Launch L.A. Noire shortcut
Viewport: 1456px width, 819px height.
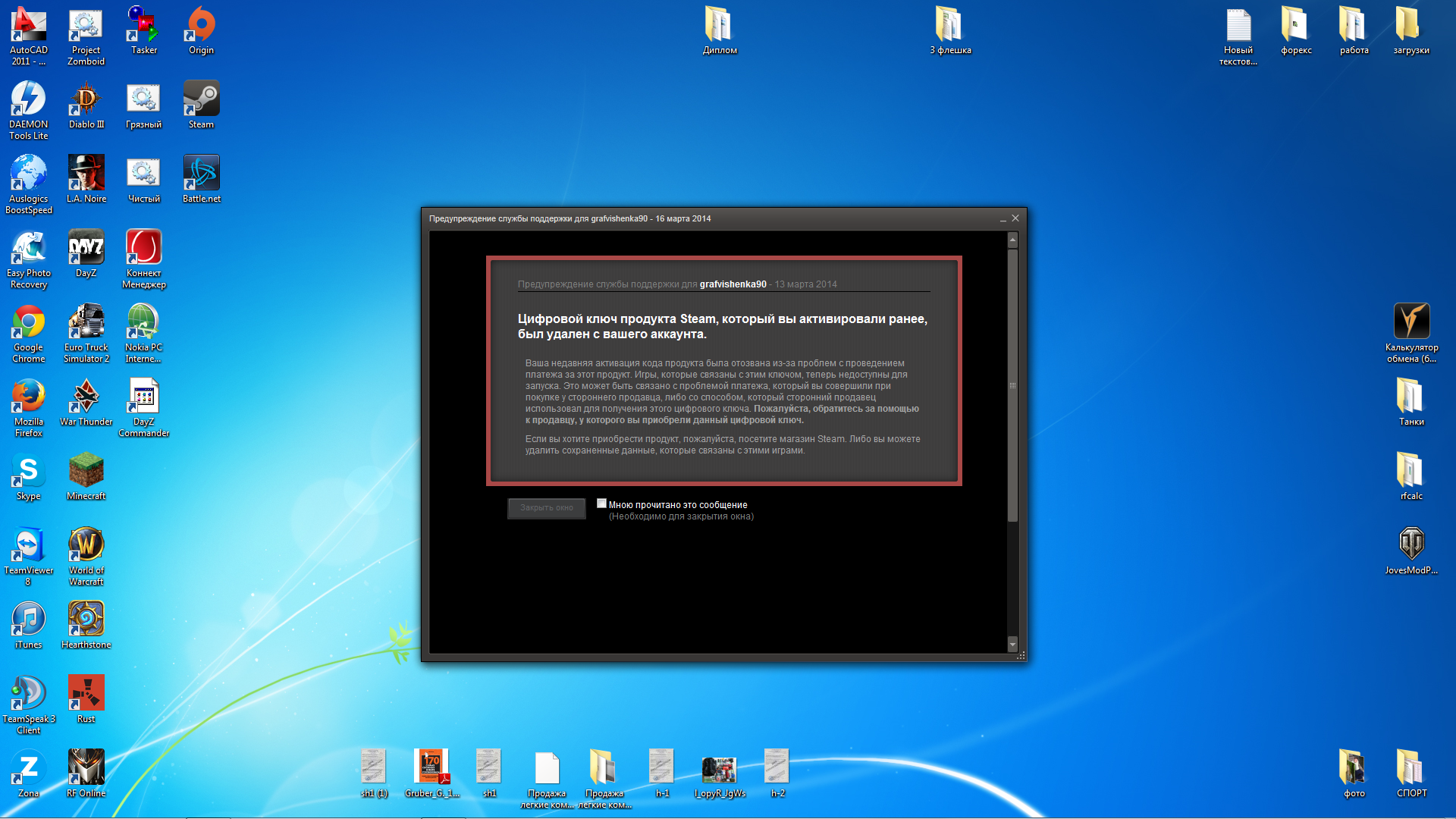coord(86,179)
